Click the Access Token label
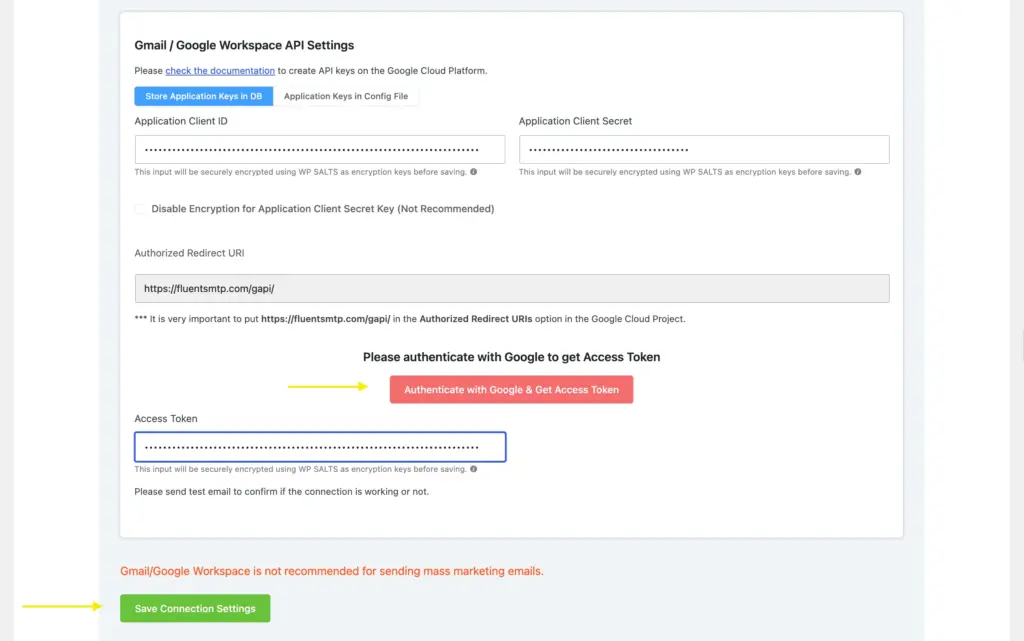The image size is (1024, 641). [166, 418]
